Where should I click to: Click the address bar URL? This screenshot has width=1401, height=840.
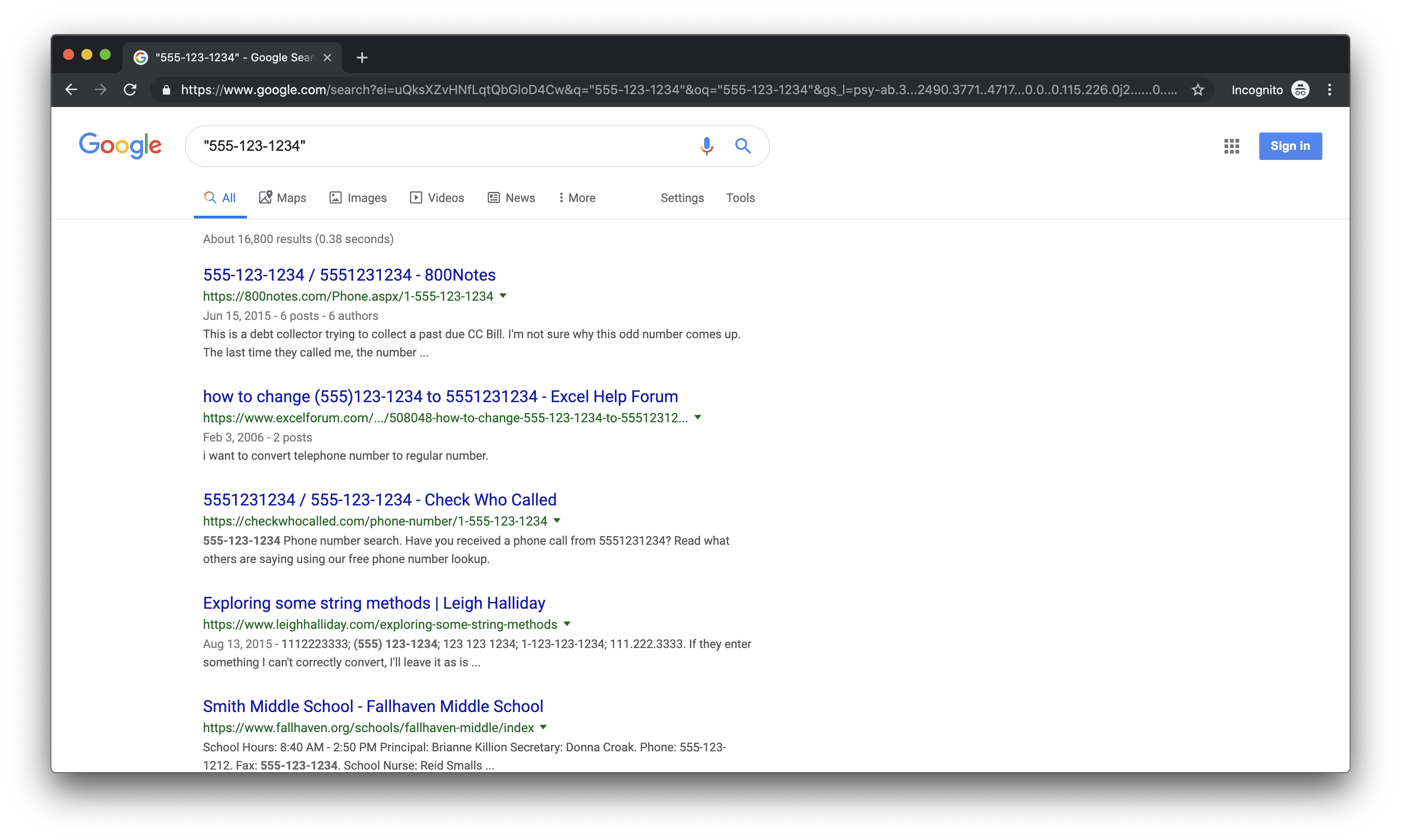[679, 90]
